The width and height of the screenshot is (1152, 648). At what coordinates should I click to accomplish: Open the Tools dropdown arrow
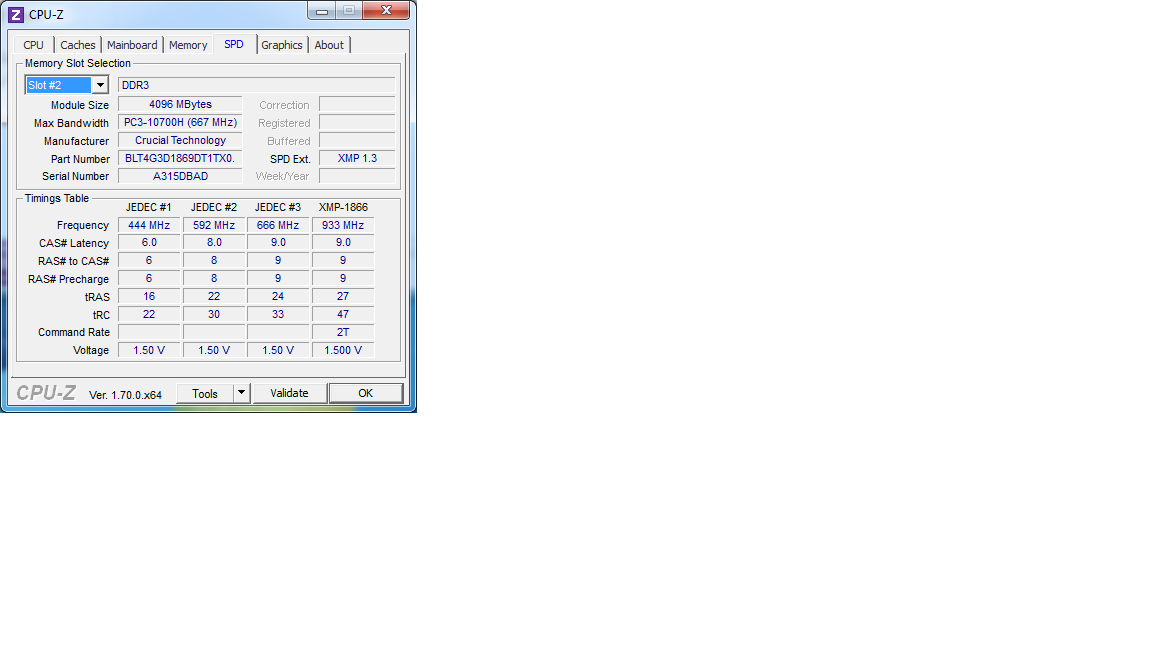pos(242,394)
